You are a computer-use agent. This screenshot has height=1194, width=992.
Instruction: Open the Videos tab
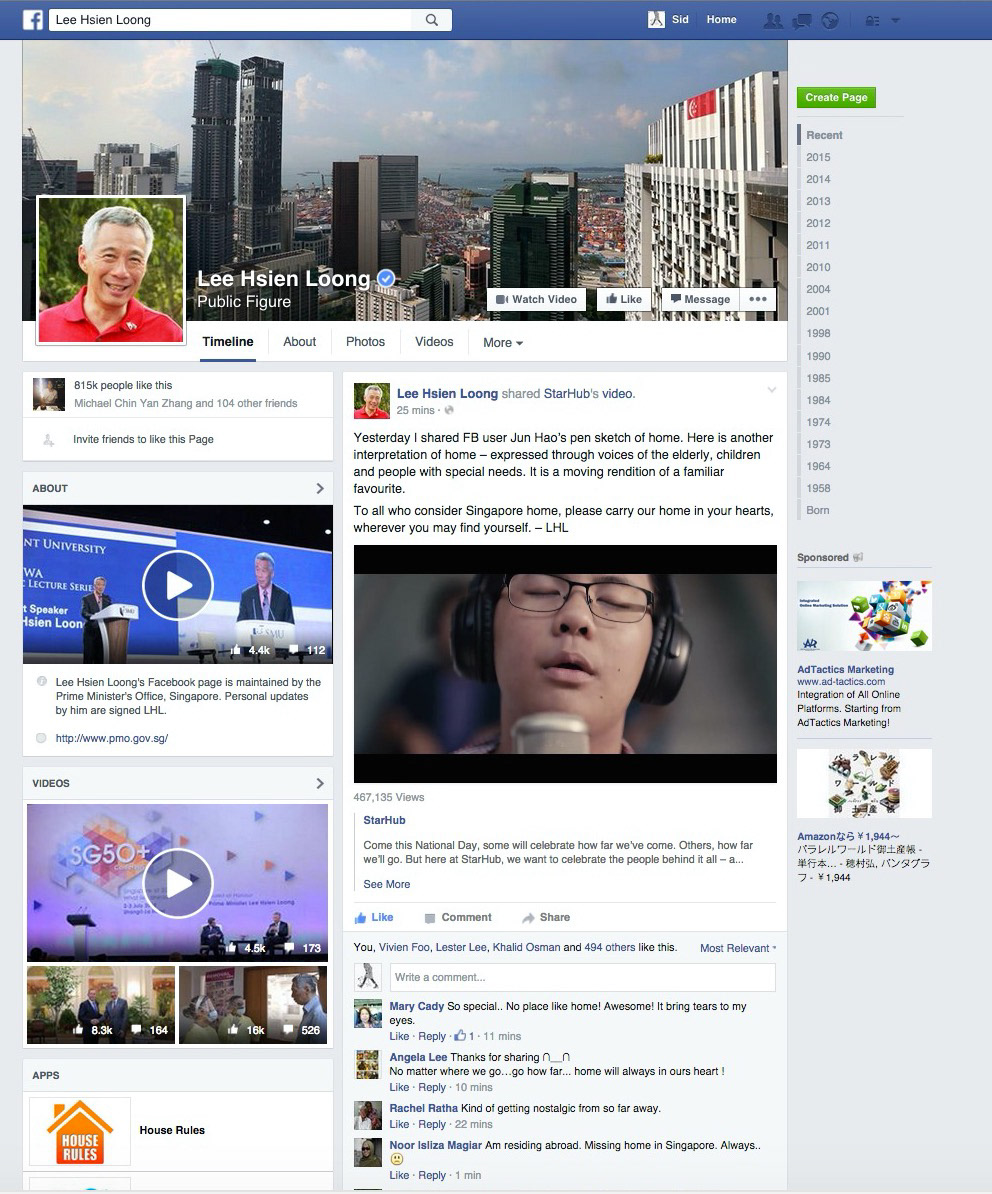(x=434, y=342)
